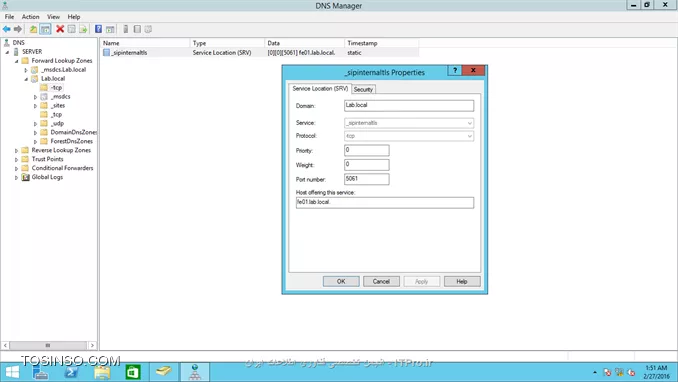Screen dimensions: 678x382
Task: Select the Trust Points tree item
Action: pyautogui.click(x=47, y=159)
